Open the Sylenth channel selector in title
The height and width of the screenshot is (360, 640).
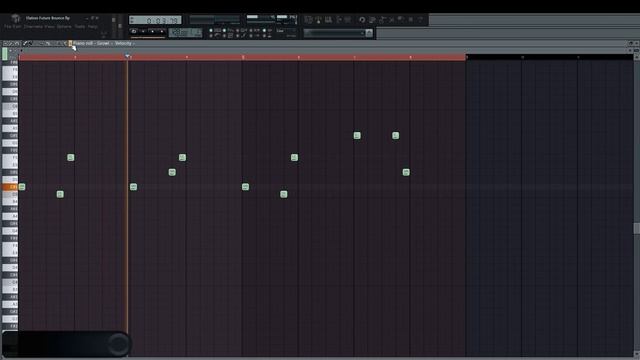(103, 43)
